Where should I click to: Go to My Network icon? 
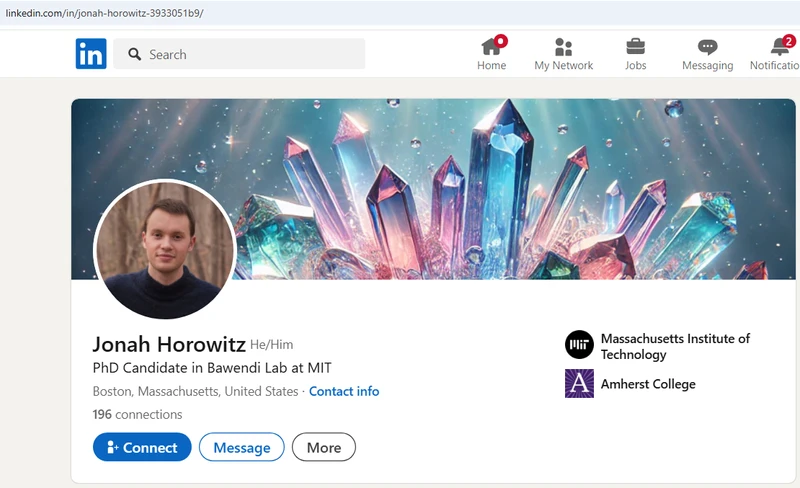(x=563, y=46)
